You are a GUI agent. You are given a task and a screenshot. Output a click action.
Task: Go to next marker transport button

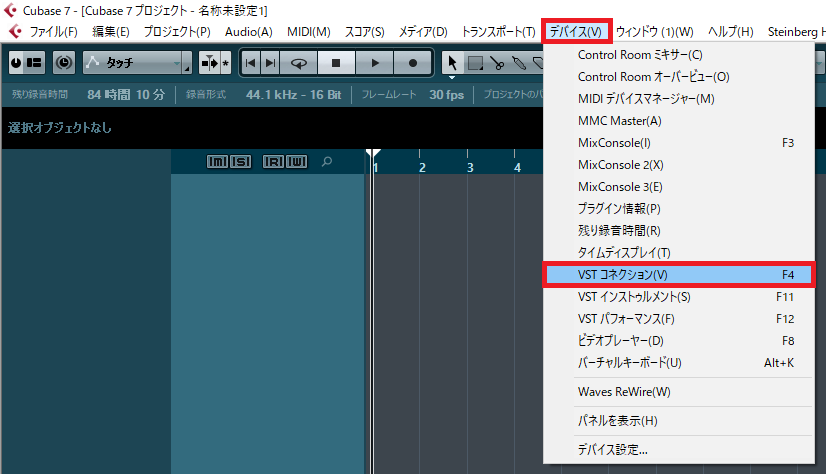tap(270, 63)
